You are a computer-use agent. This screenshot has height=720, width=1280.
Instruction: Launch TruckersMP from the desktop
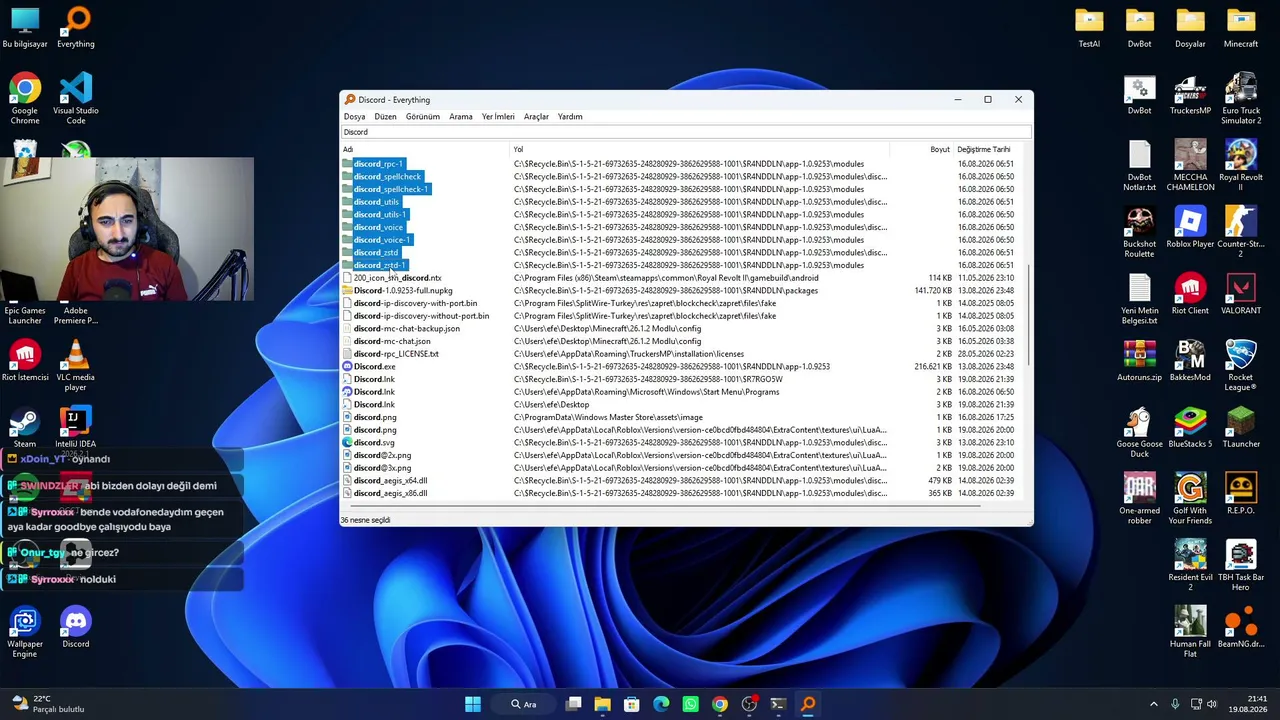point(1190,95)
